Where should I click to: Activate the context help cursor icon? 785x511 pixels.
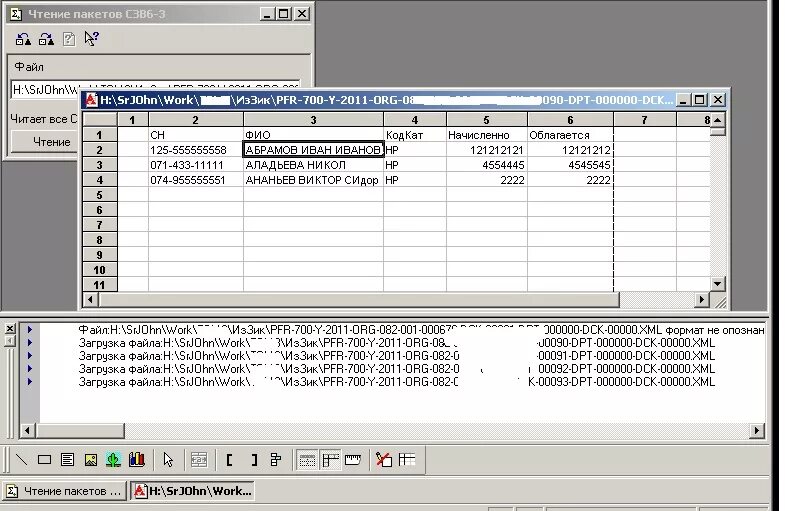point(91,39)
